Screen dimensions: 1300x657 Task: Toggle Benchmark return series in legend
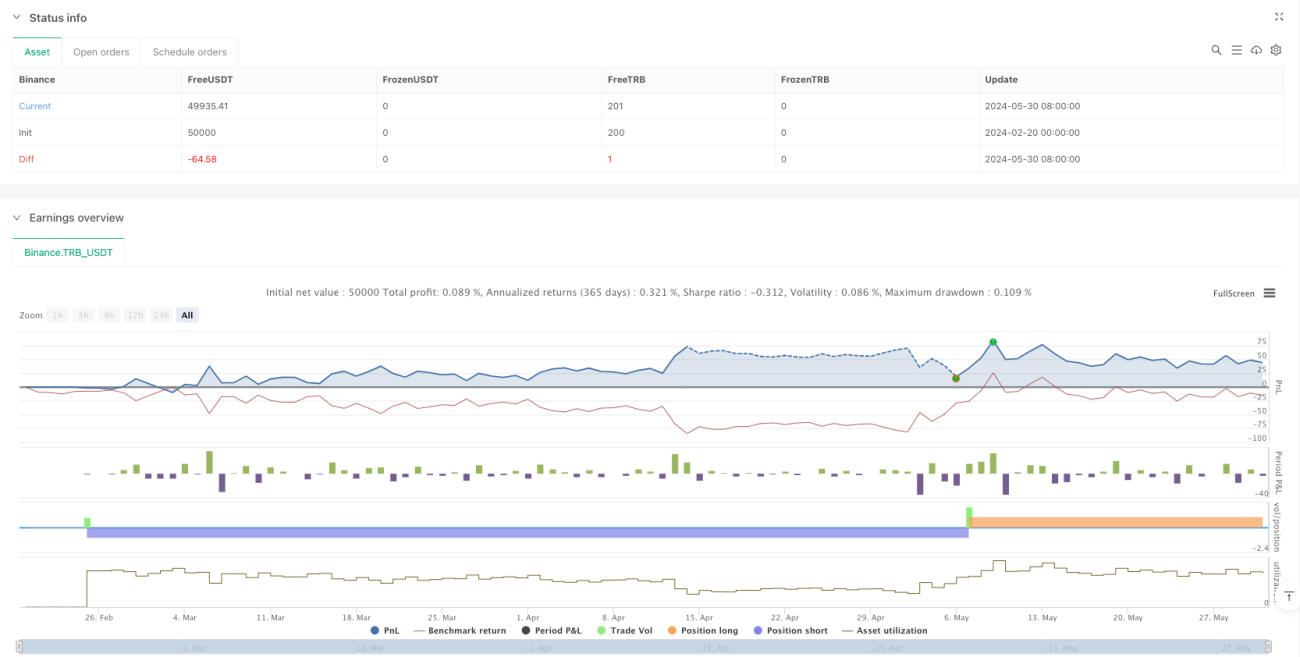point(459,631)
